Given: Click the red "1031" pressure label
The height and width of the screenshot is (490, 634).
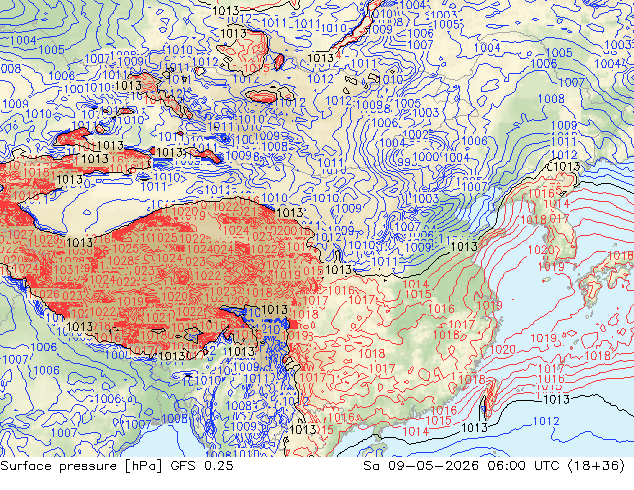Looking at the screenshot, I should (x=67, y=270).
